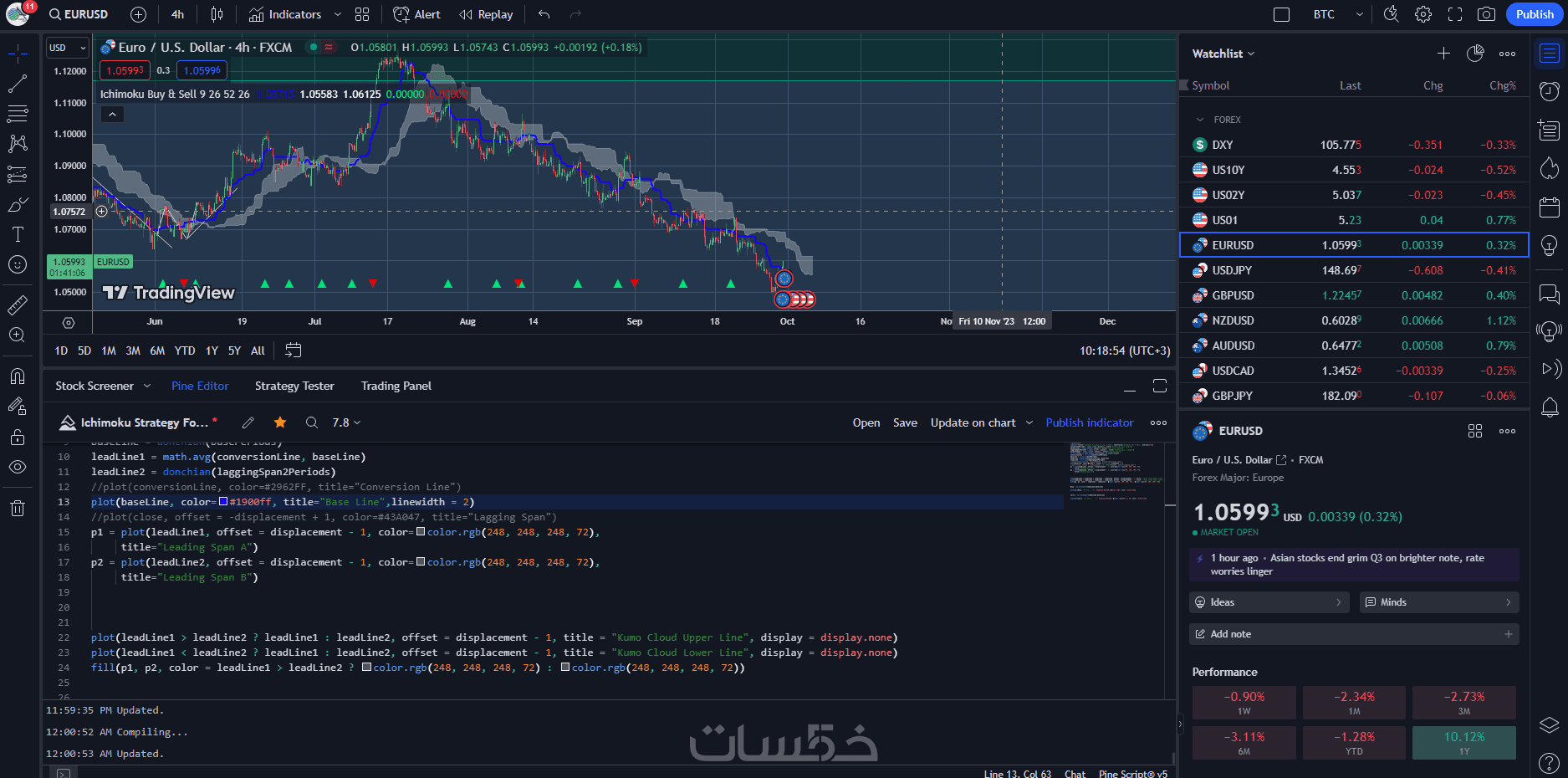Click the Publish indicator link

coord(1090,422)
